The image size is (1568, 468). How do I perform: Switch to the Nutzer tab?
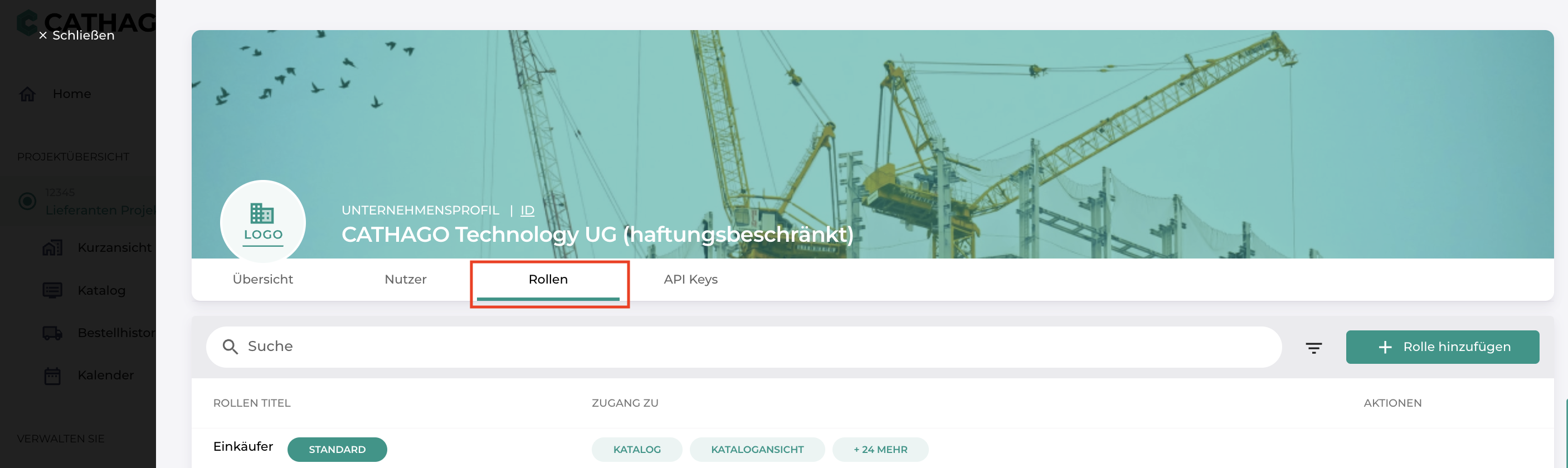(x=406, y=279)
